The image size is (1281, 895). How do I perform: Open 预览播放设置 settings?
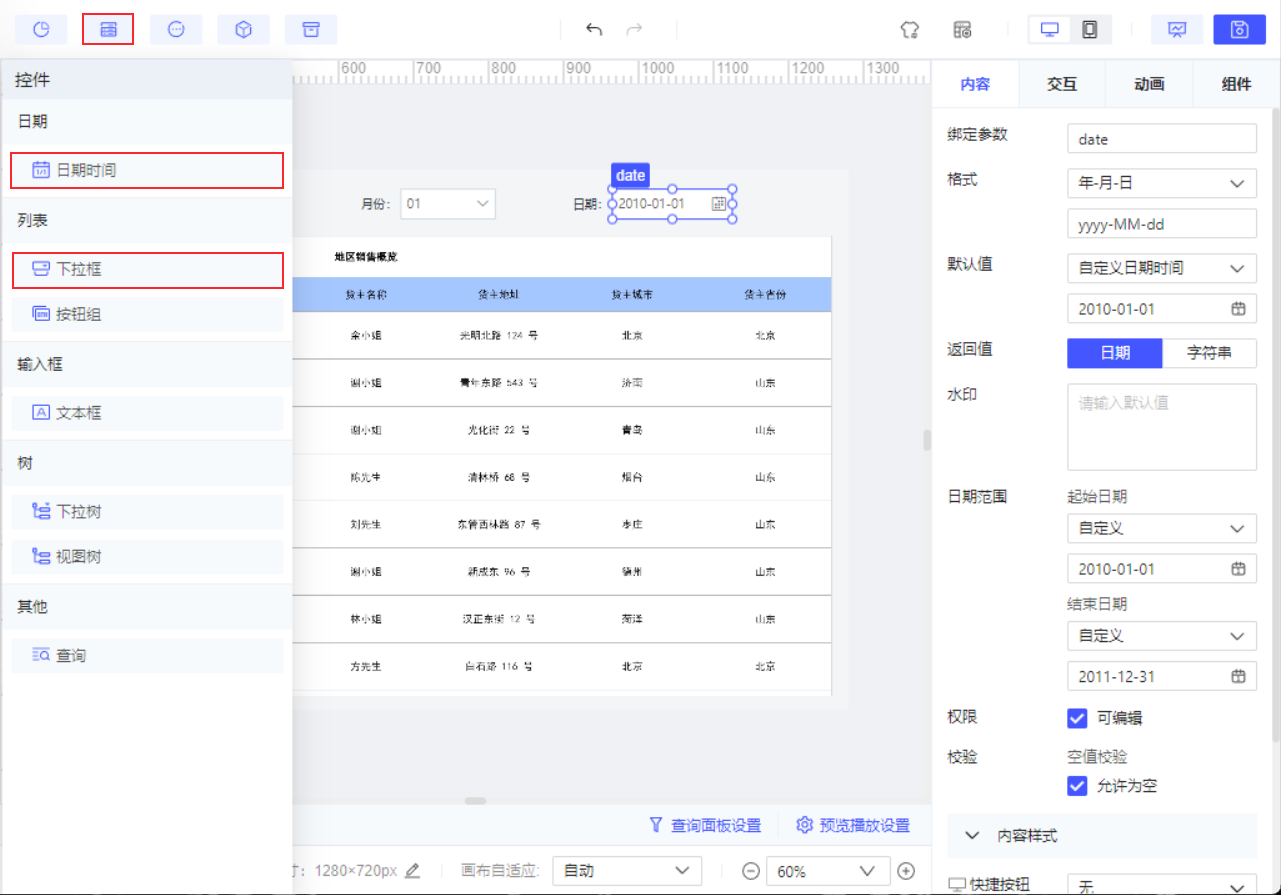[853, 825]
